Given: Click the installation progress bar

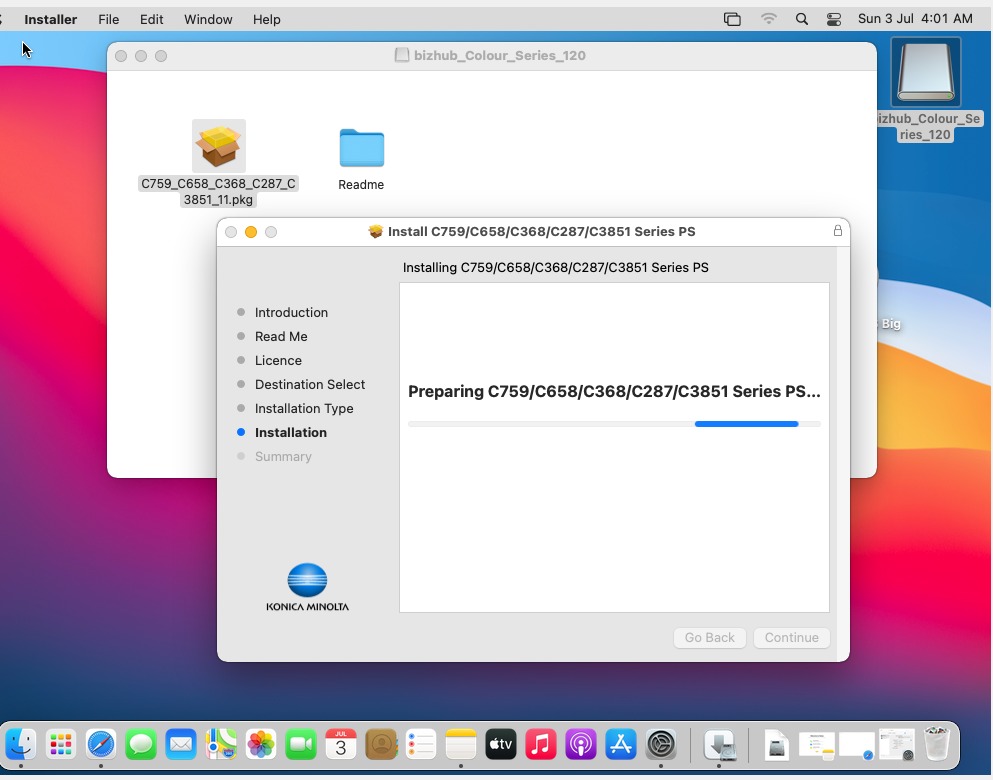Looking at the screenshot, I should click(614, 424).
